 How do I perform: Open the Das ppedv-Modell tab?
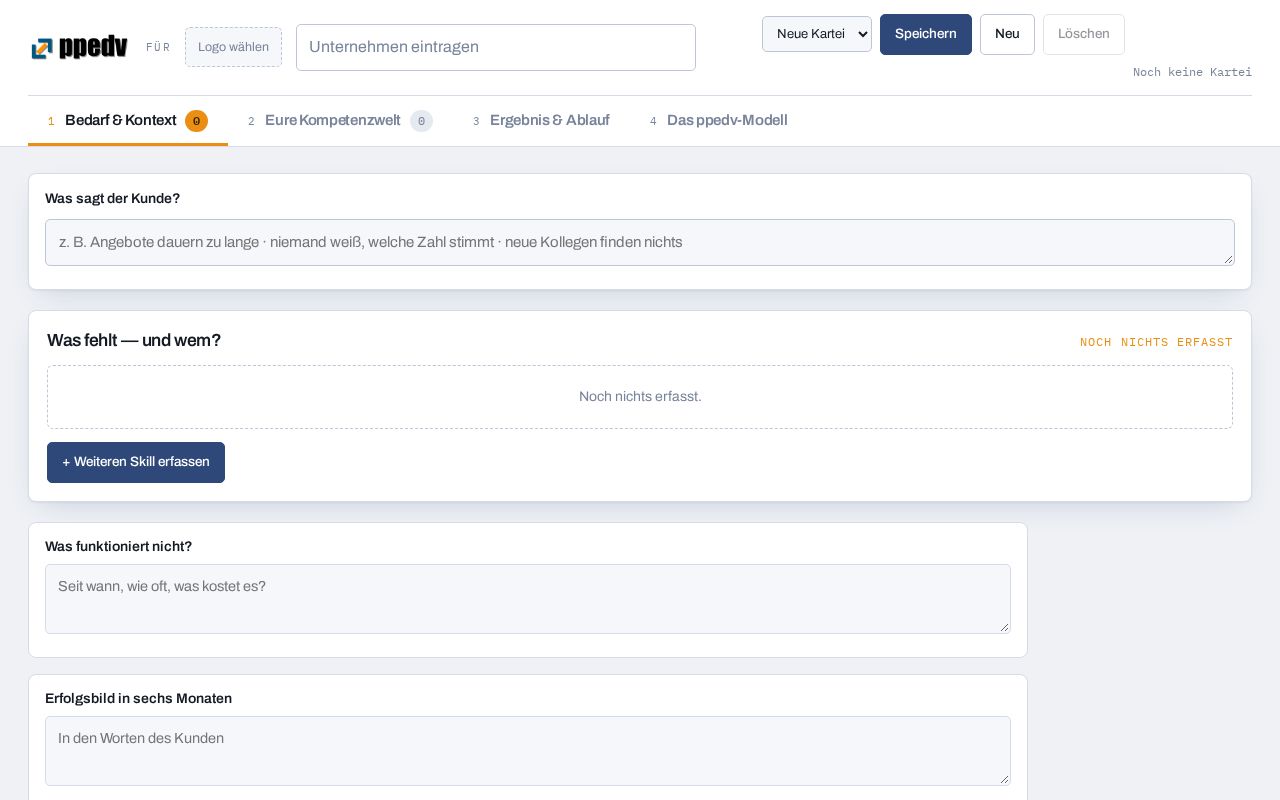[719, 121]
